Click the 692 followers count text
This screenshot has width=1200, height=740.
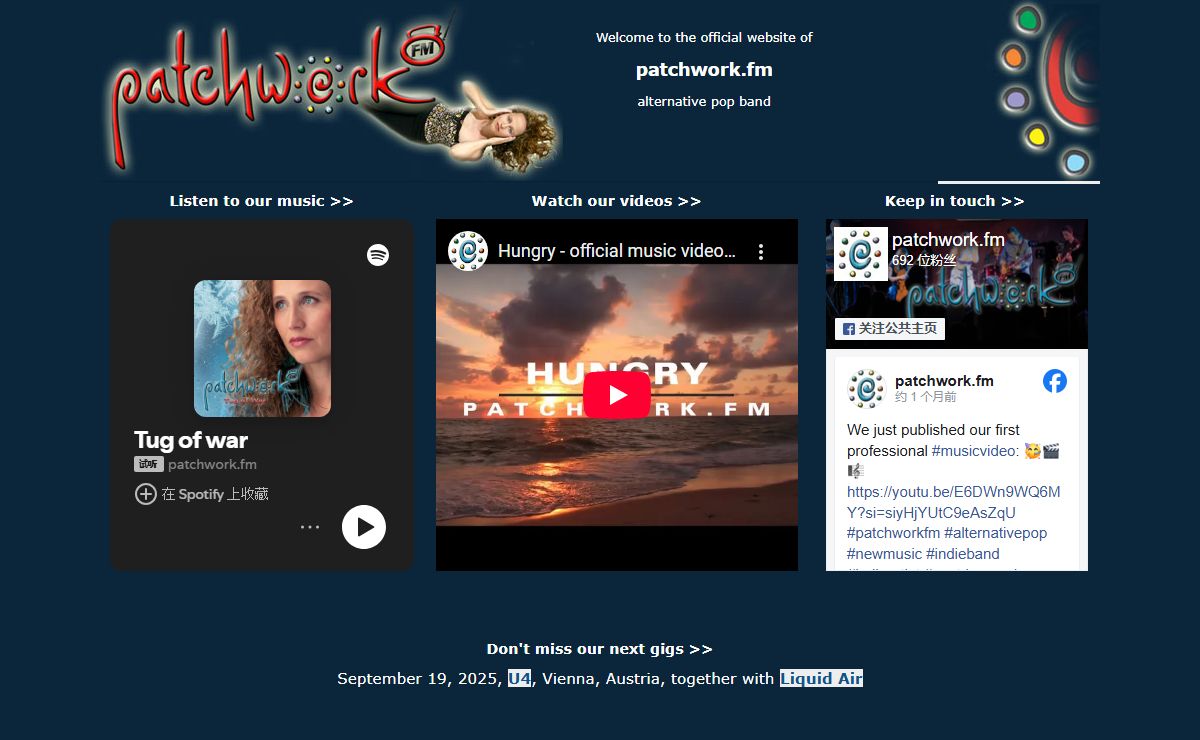coord(924,260)
